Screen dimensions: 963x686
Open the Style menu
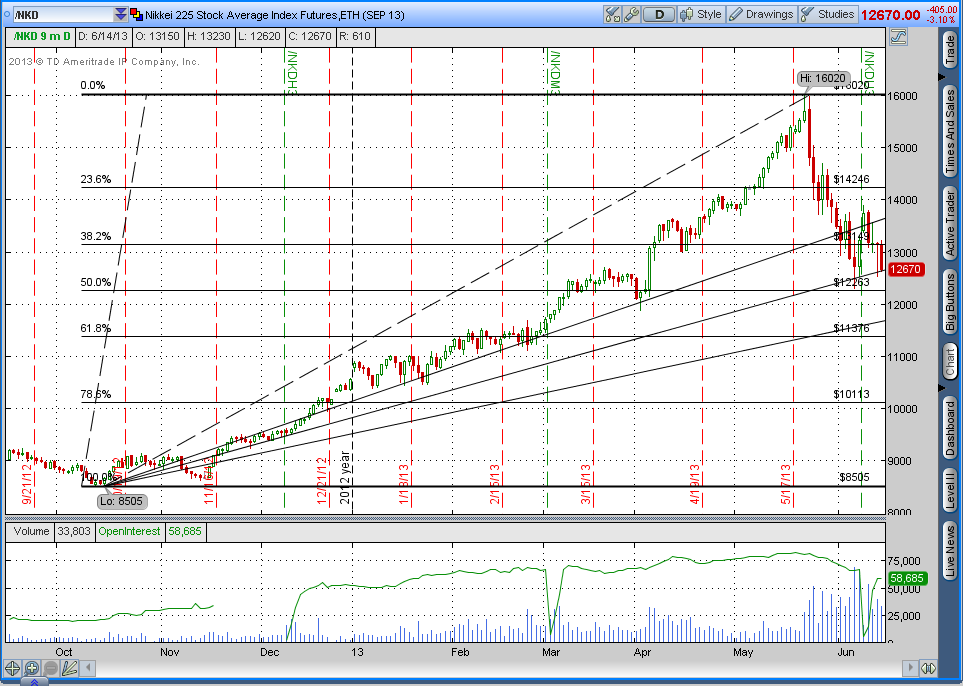(x=701, y=14)
